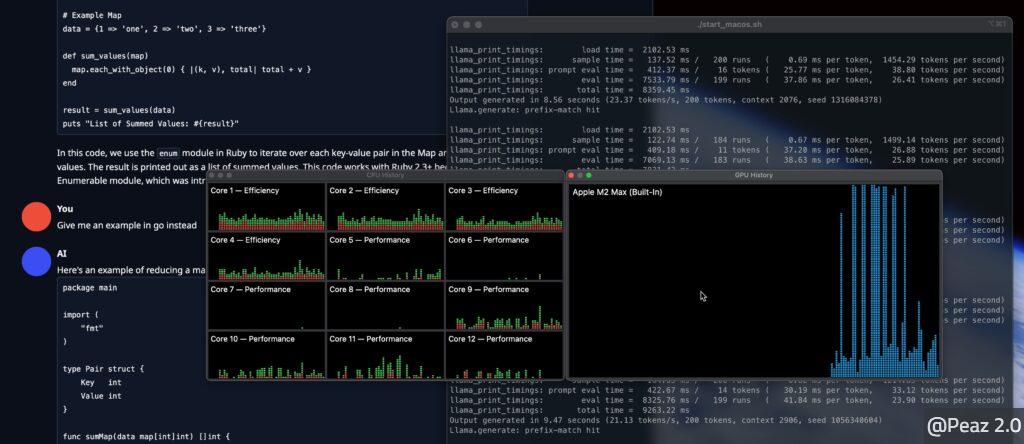Click 'Output generated in 8.56 seconds' terminal line
The width and height of the screenshot is (1024, 444).
pos(666,100)
